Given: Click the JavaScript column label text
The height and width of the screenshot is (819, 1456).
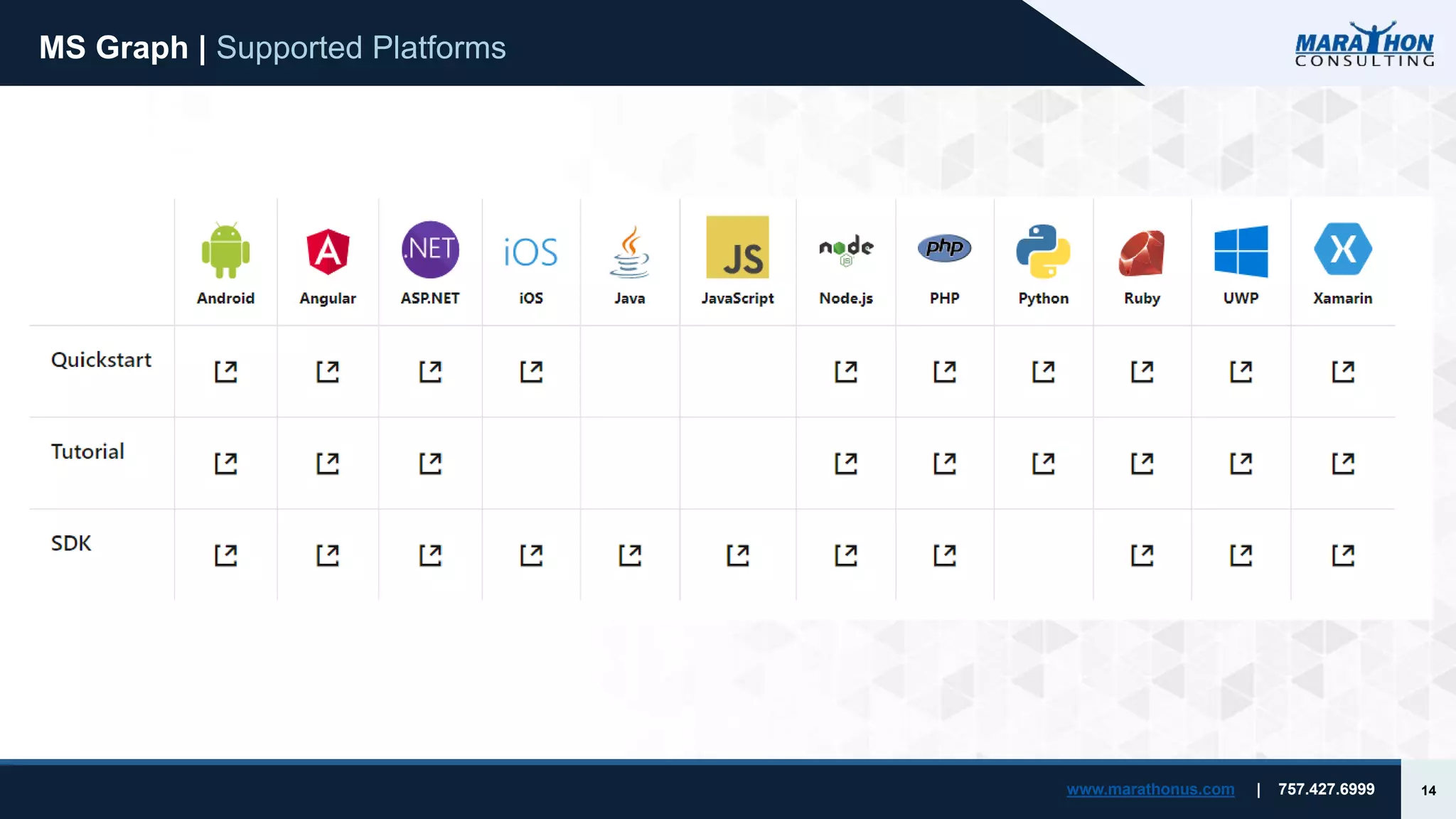Looking at the screenshot, I should point(737,299).
